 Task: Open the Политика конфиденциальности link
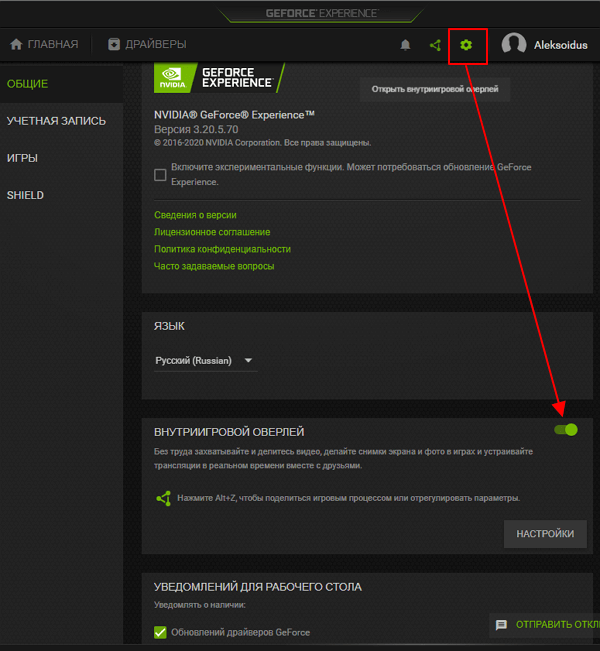coord(223,249)
